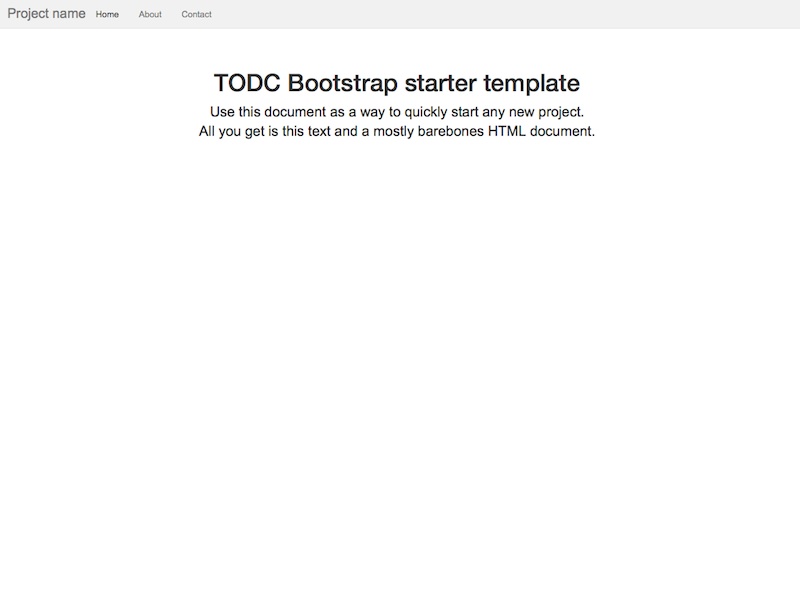
Task: Open the Home navigation tab
Action: [107, 15]
